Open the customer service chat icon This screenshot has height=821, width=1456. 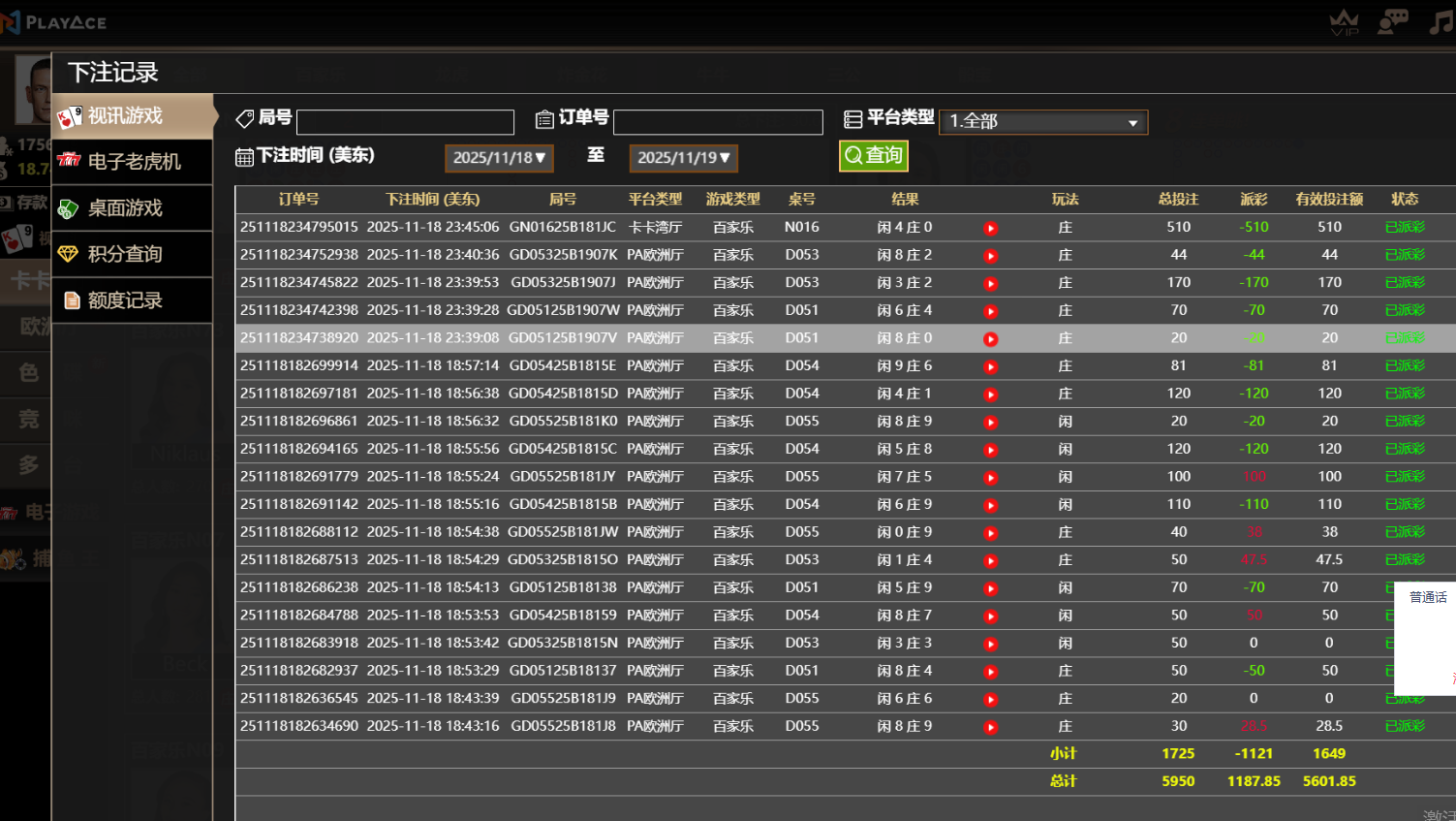[x=1393, y=21]
